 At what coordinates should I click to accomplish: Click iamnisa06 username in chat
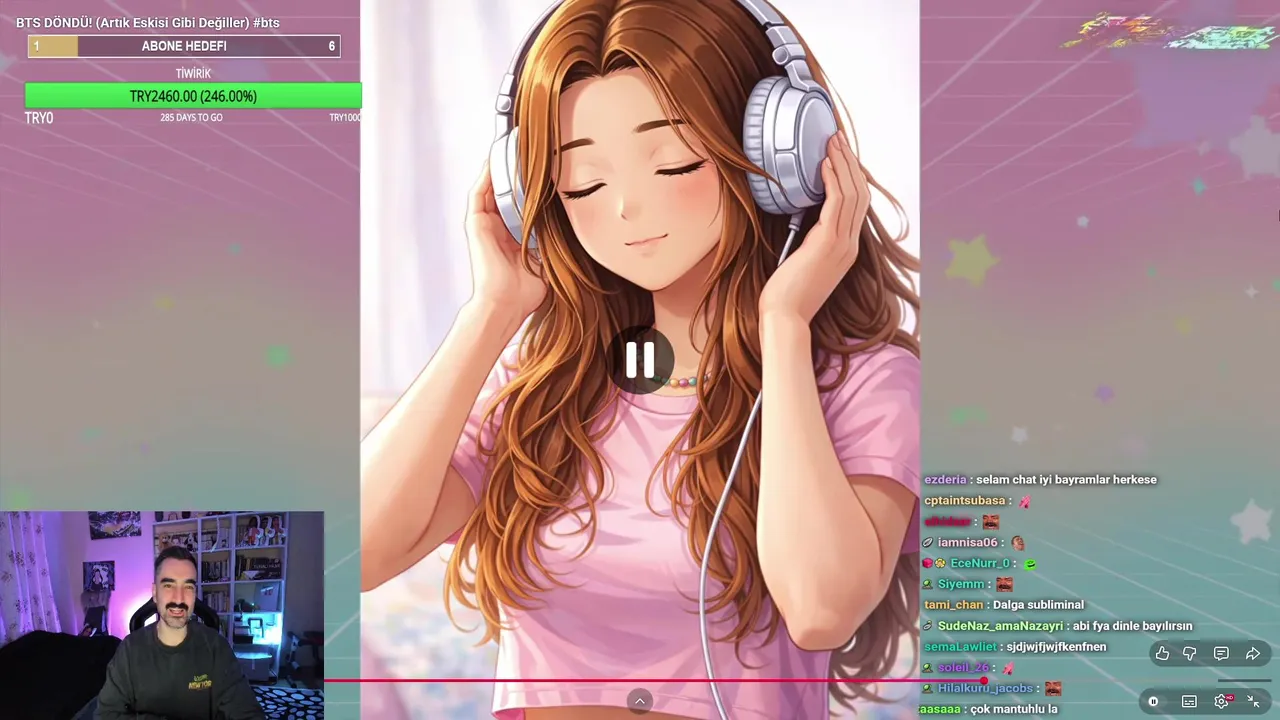(x=967, y=543)
